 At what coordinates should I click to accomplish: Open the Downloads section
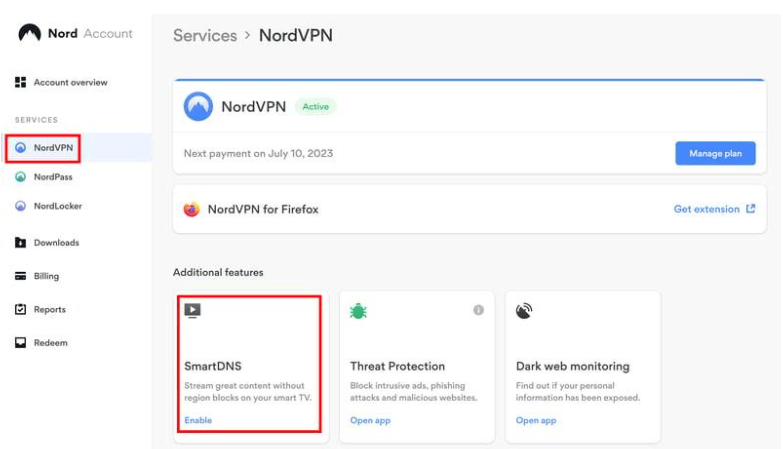56,242
